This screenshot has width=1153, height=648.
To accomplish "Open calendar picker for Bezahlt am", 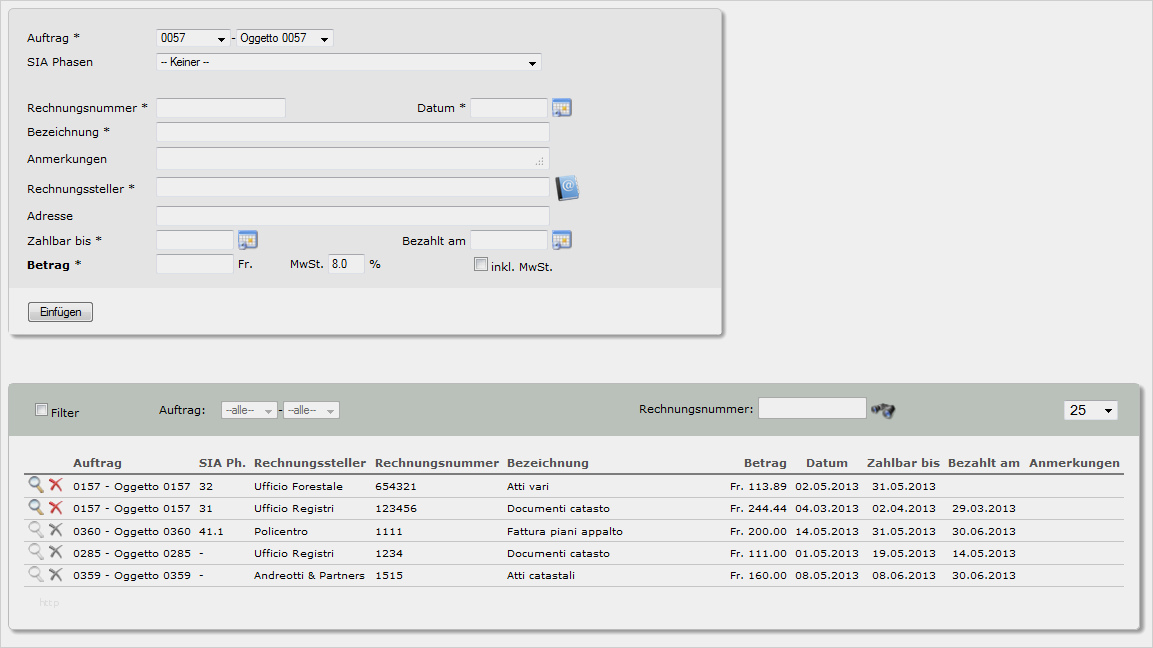I will pyautogui.click(x=562, y=240).
